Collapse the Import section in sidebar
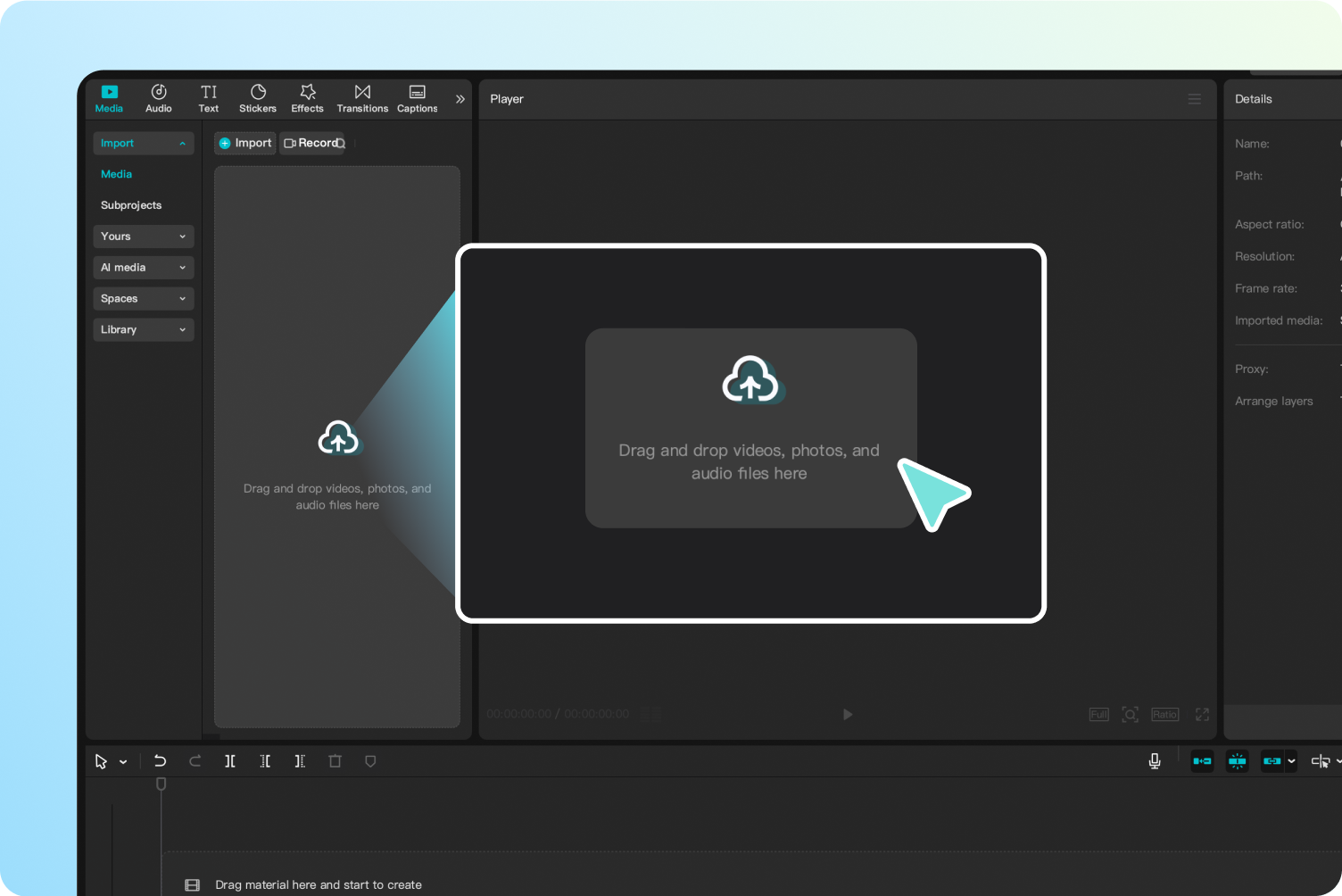The width and height of the screenshot is (1342, 896). point(144,144)
